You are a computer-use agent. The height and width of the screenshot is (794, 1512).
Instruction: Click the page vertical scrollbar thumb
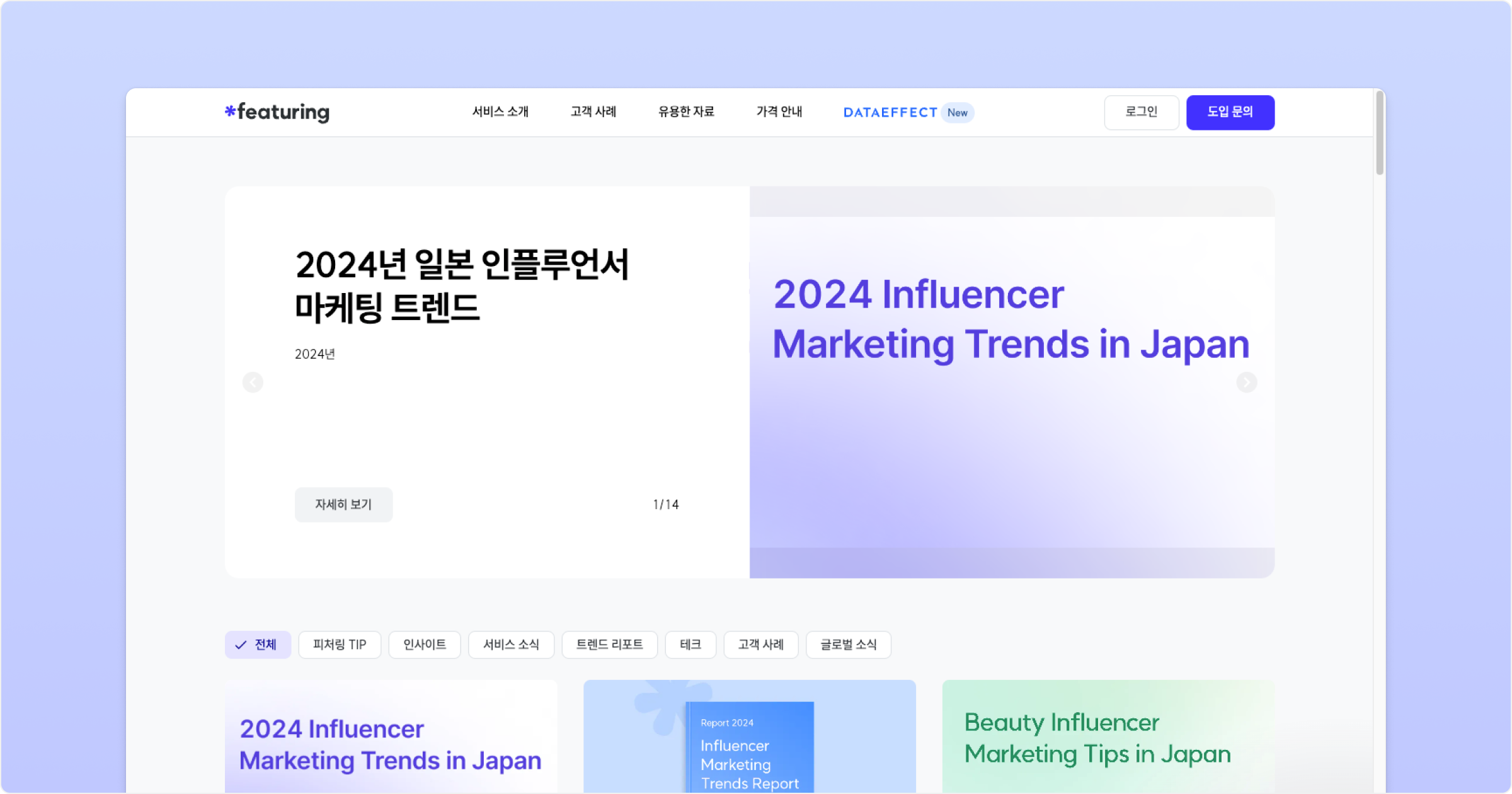coord(1380,132)
